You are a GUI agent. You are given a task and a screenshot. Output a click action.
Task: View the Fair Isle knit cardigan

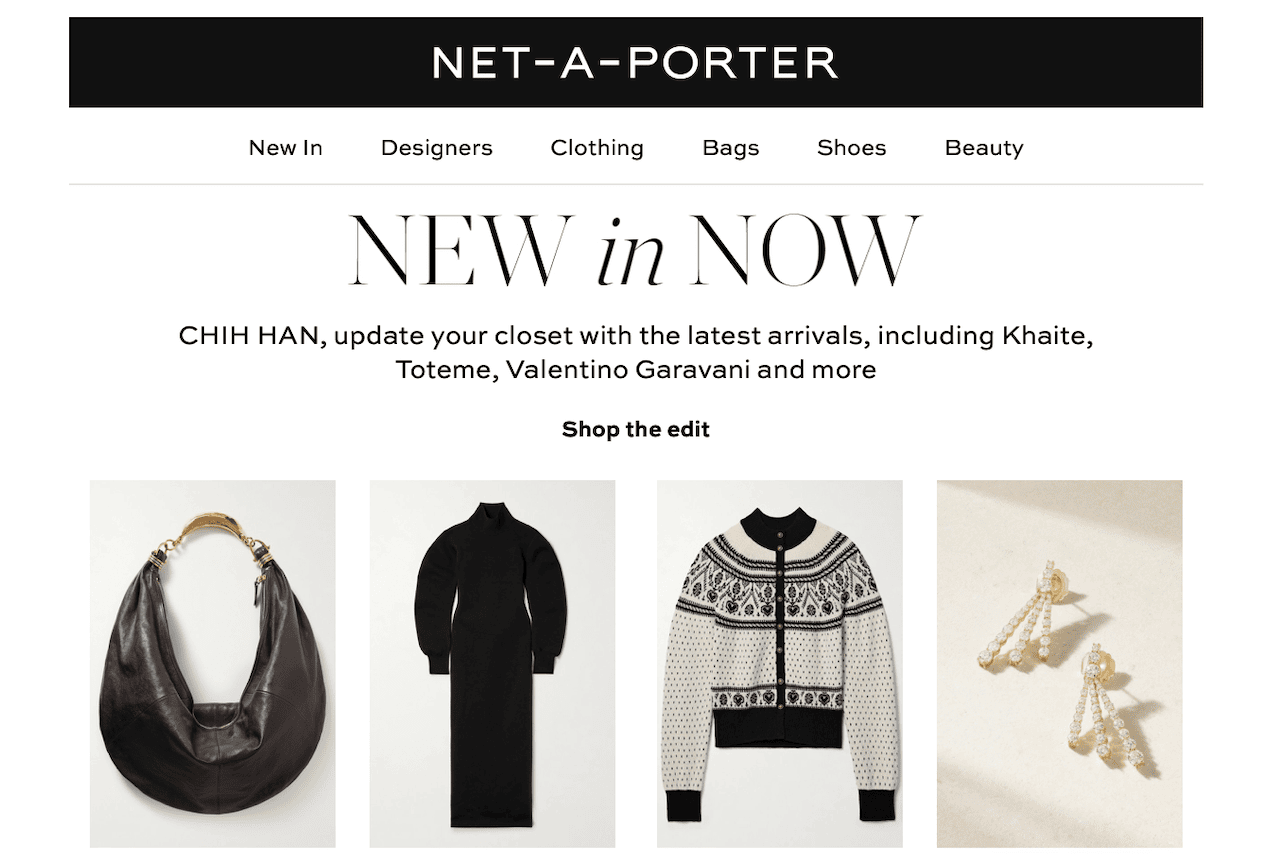tap(780, 664)
